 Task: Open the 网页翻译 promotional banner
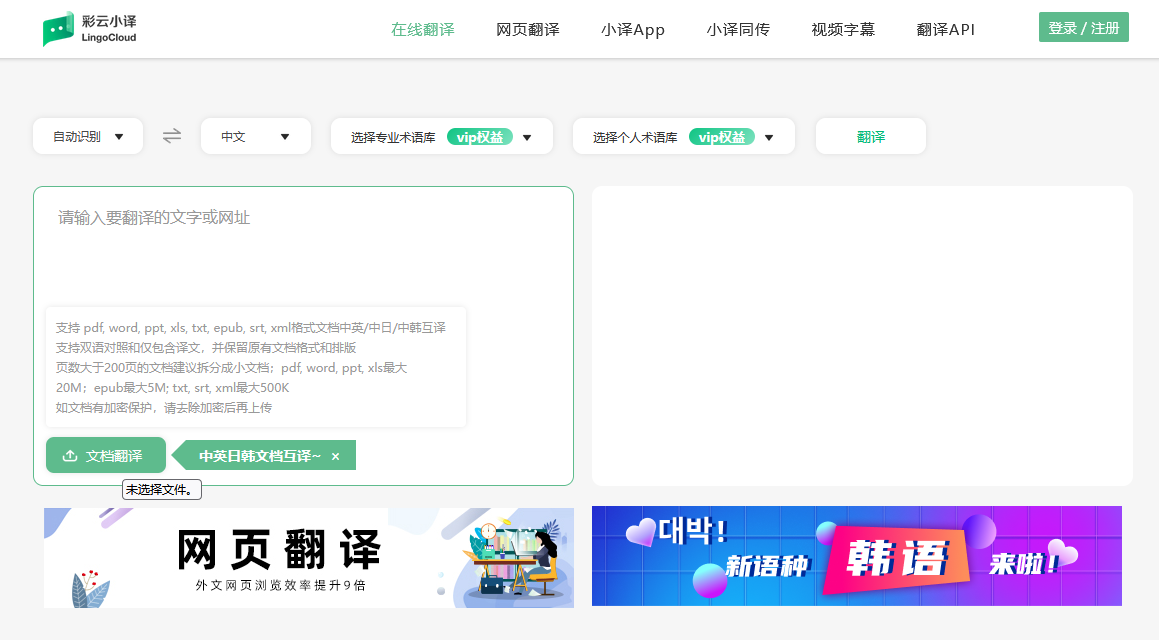pyautogui.click(x=309, y=557)
